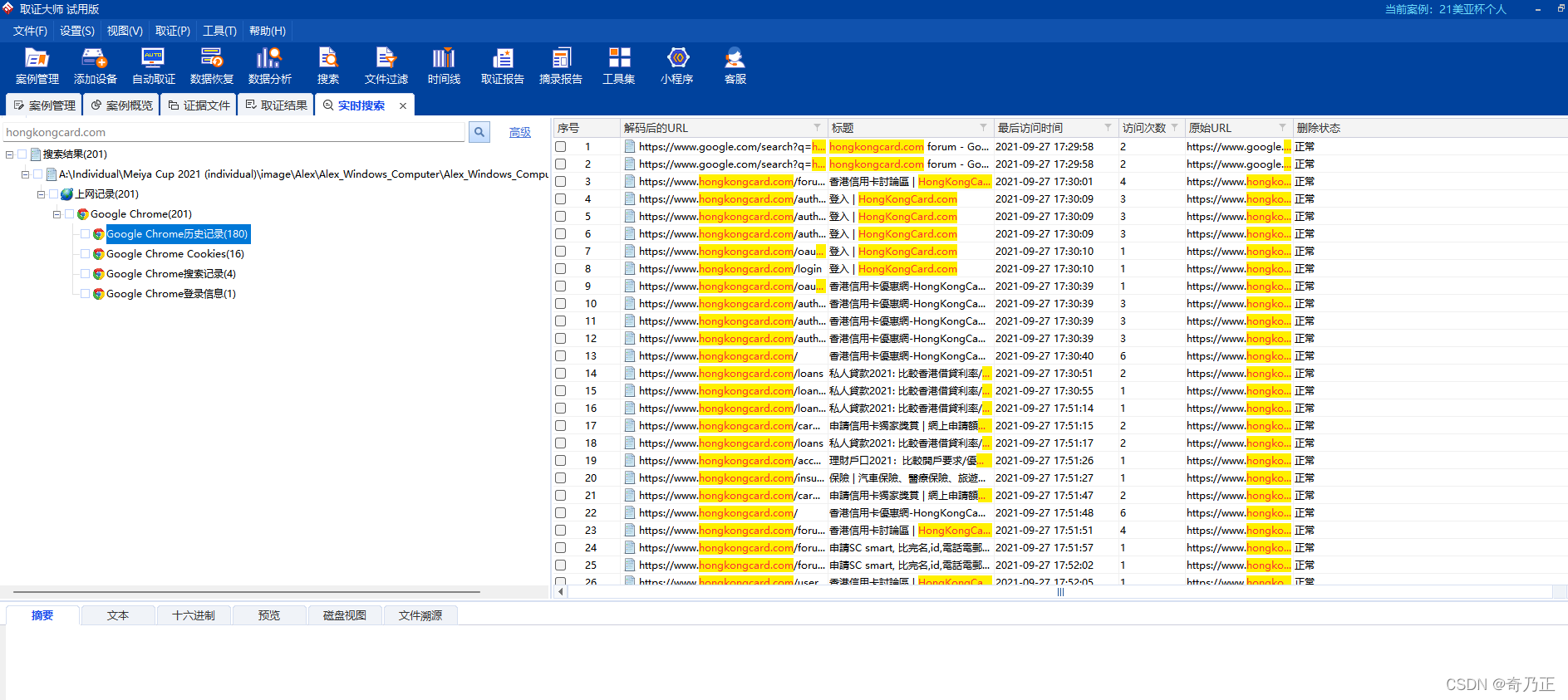Viewport: 1568px width, 700px height.
Task: Check the box for row 5
Action: (561, 217)
